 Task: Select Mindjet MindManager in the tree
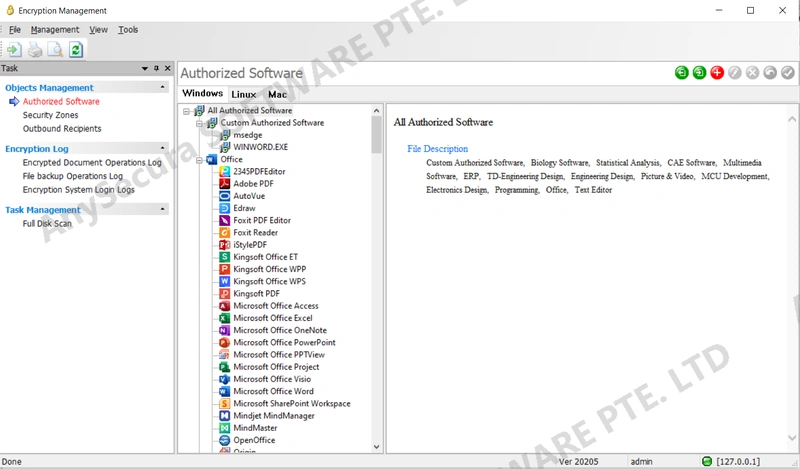click(x=274, y=416)
